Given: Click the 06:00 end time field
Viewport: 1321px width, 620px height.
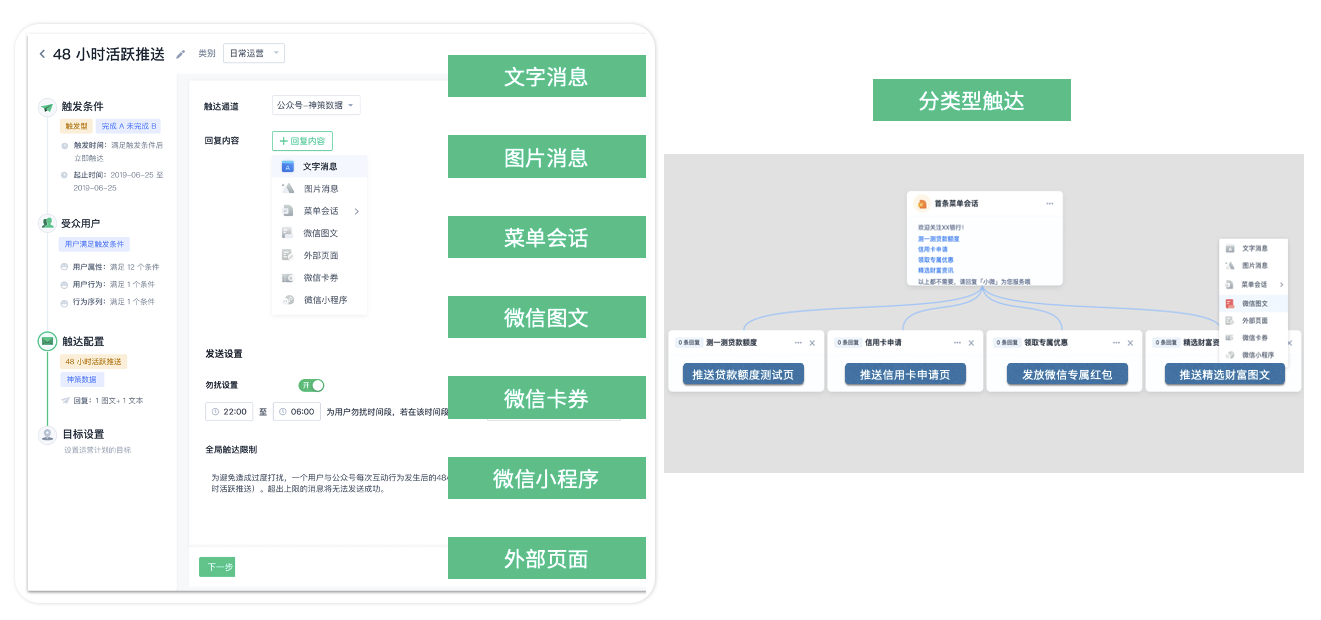Looking at the screenshot, I should [297, 411].
